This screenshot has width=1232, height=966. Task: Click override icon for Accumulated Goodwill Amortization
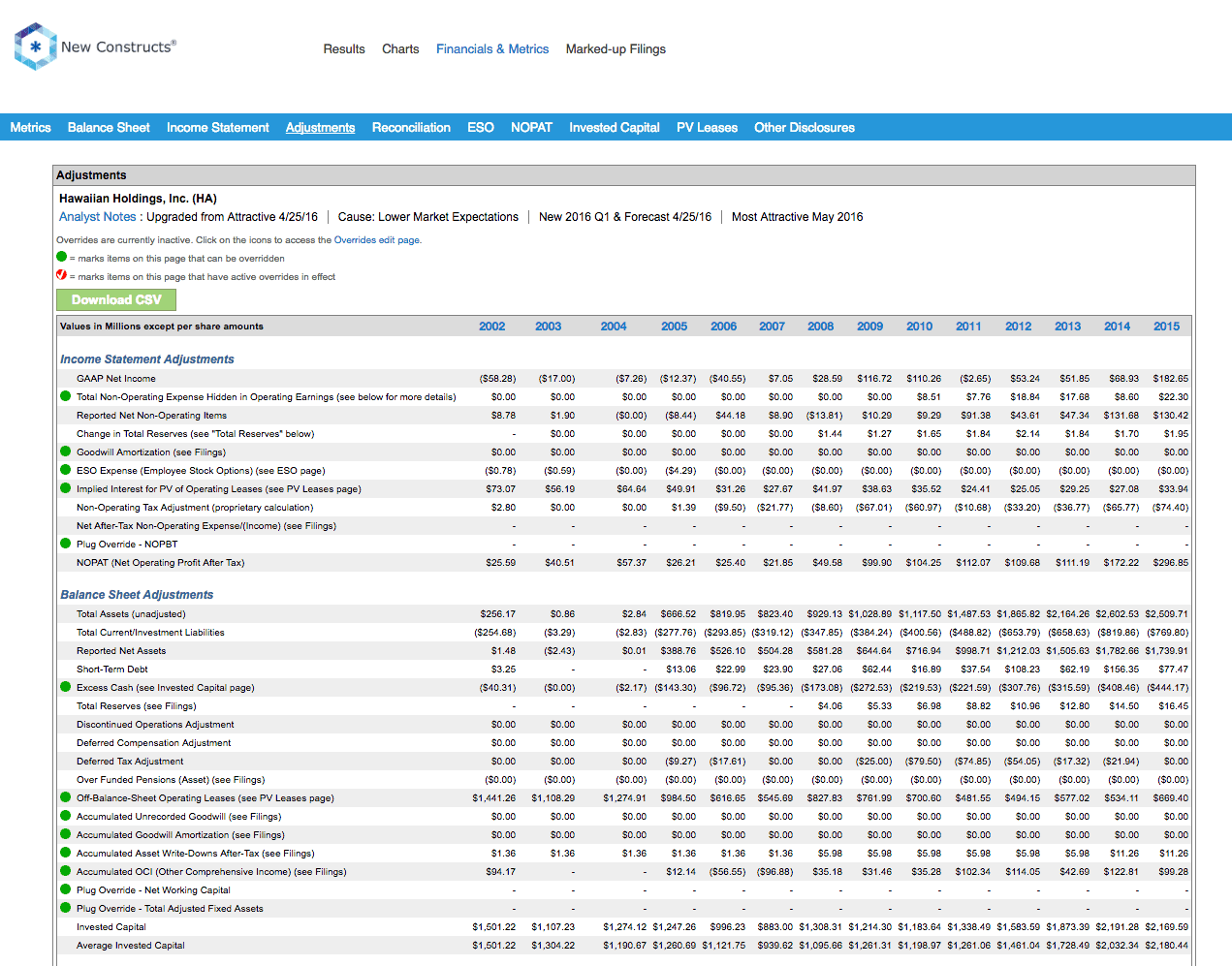(66, 834)
